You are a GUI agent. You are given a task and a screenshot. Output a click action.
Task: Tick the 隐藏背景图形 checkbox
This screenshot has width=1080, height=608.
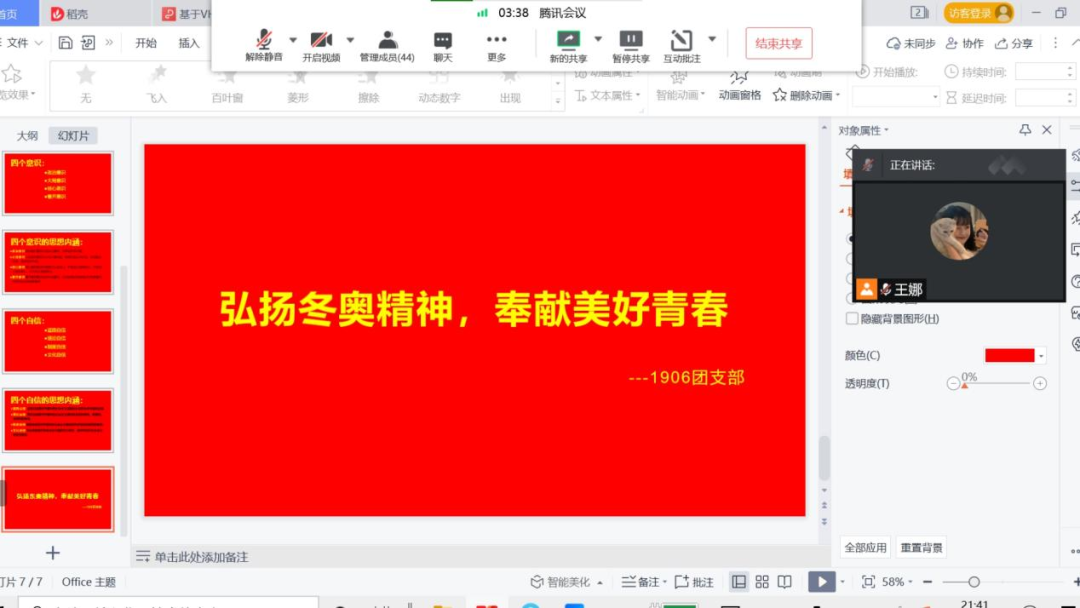[852, 319]
